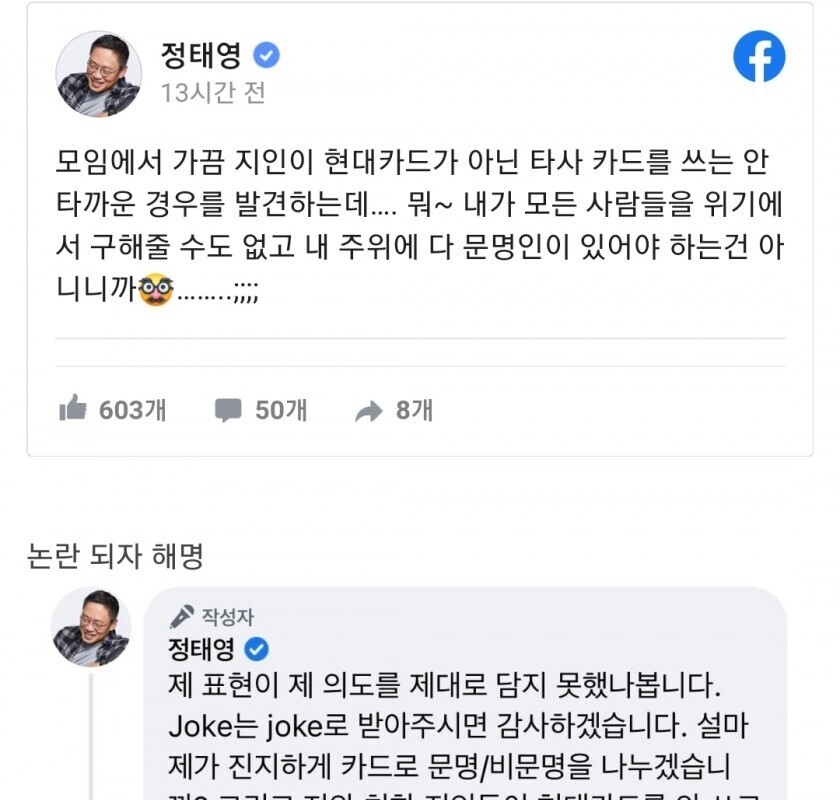Click the verified badge in post header

(x=266, y=55)
